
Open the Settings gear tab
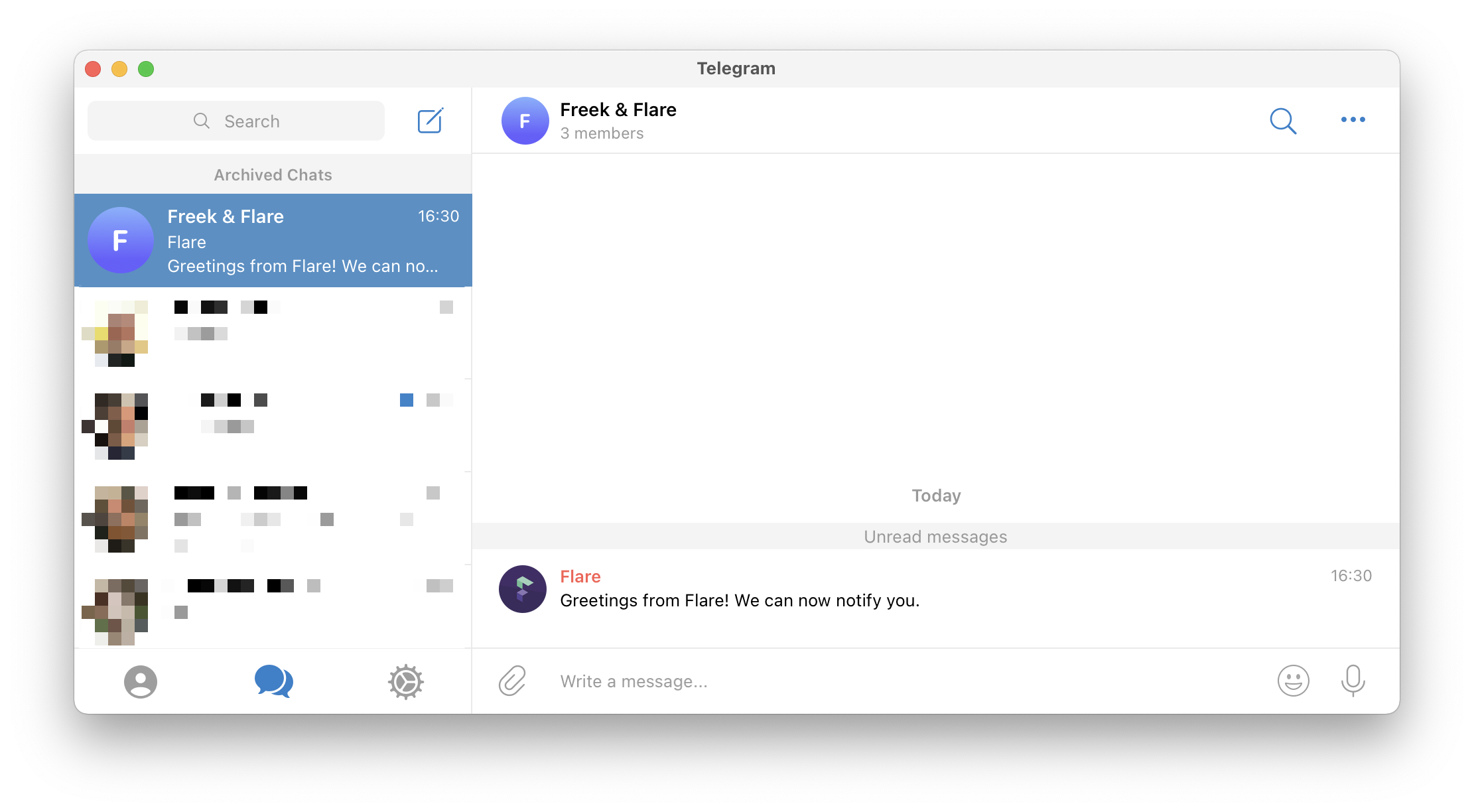point(406,682)
